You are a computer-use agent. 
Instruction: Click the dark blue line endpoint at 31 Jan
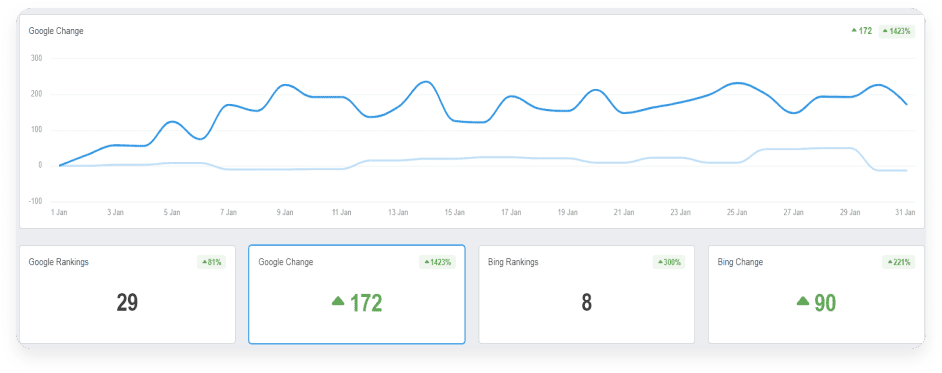pyautogui.click(x=907, y=105)
